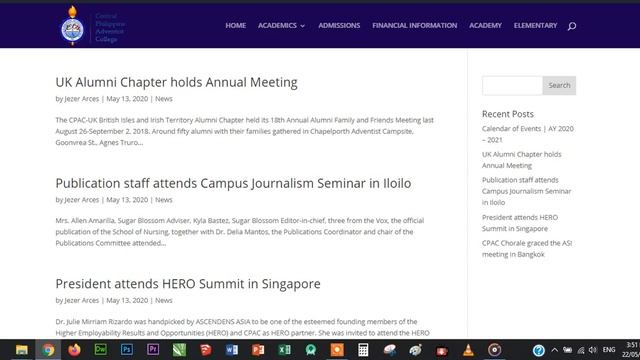This screenshot has height=360, width=640.
Task: Go to the Home menu item
Action: click(236, 25)
